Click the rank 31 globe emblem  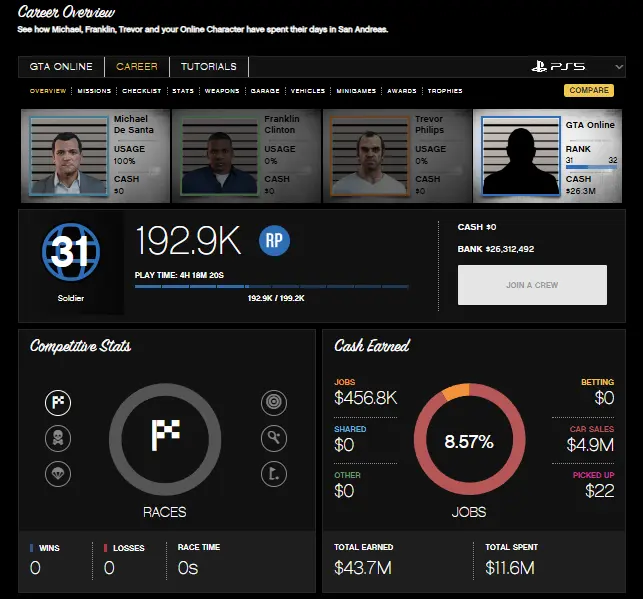[x=70, y=252]
